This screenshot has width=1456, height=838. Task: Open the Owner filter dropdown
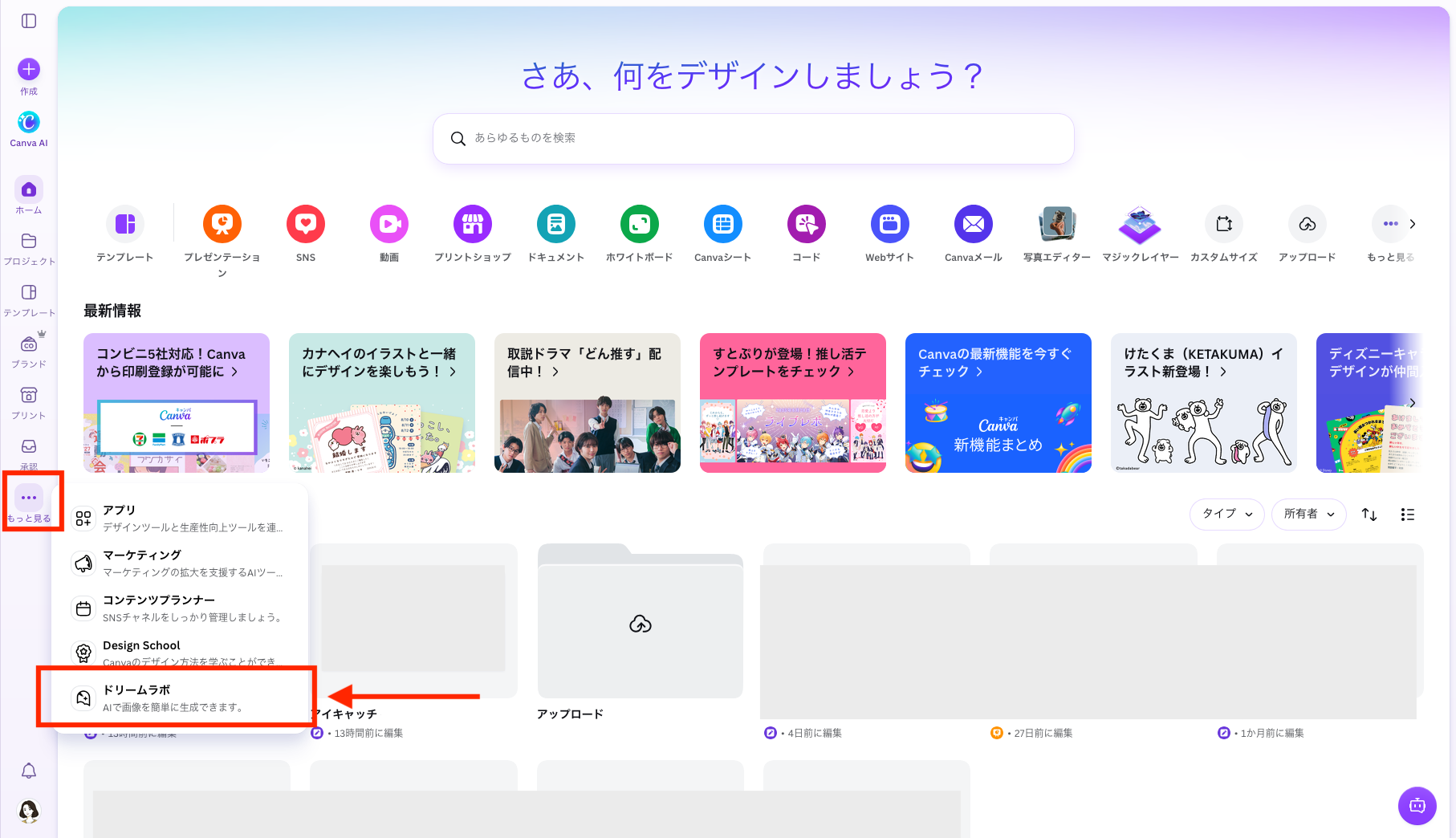[x=1308, y=515]
